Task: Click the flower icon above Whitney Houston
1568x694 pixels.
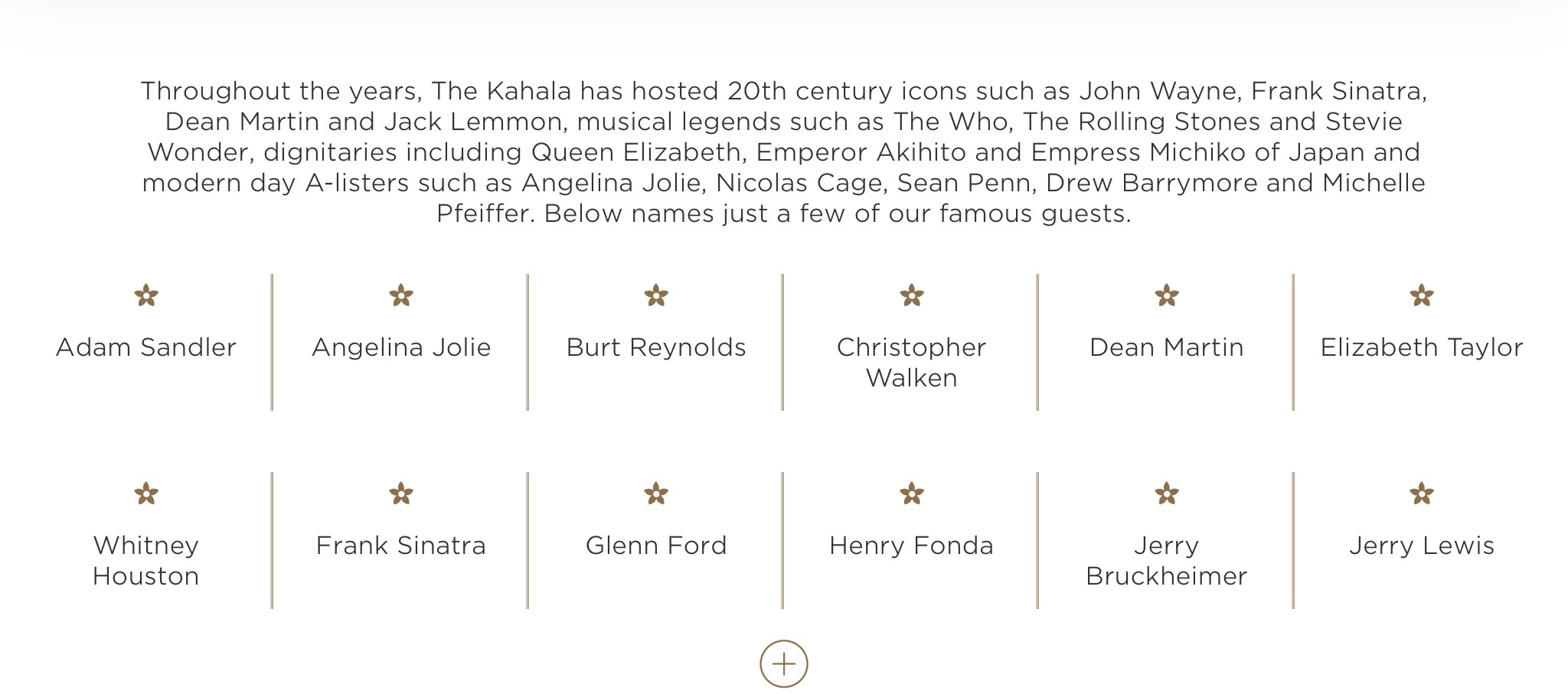Action: tap(146, 494)
